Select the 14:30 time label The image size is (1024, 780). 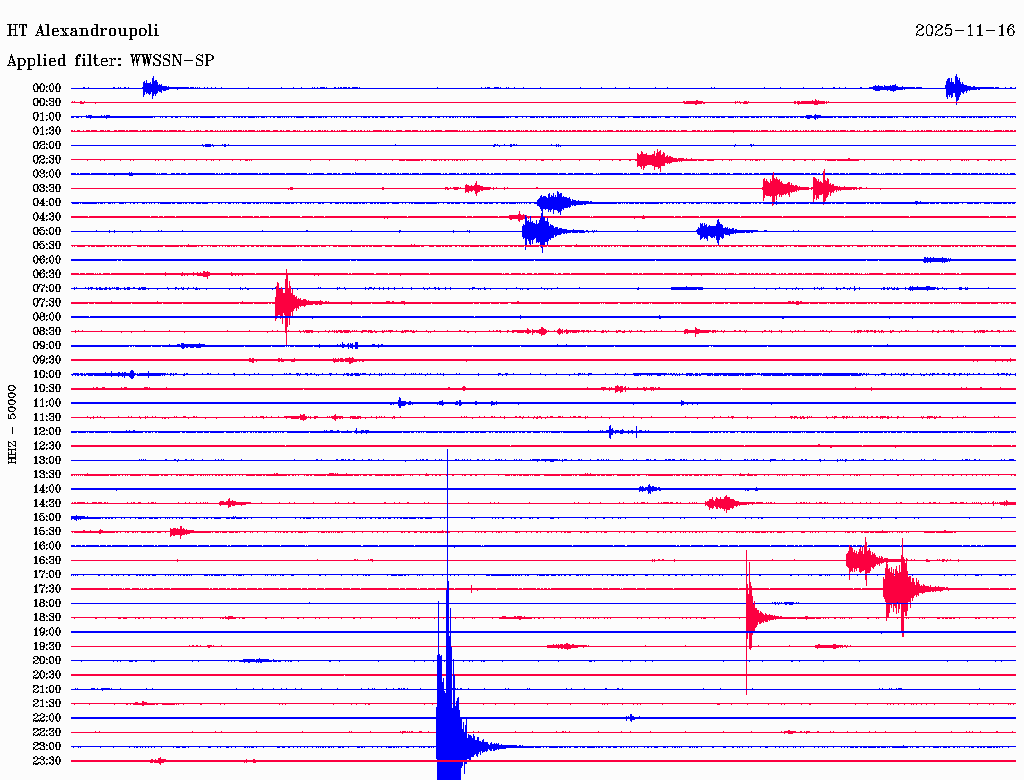coord(47,504)
